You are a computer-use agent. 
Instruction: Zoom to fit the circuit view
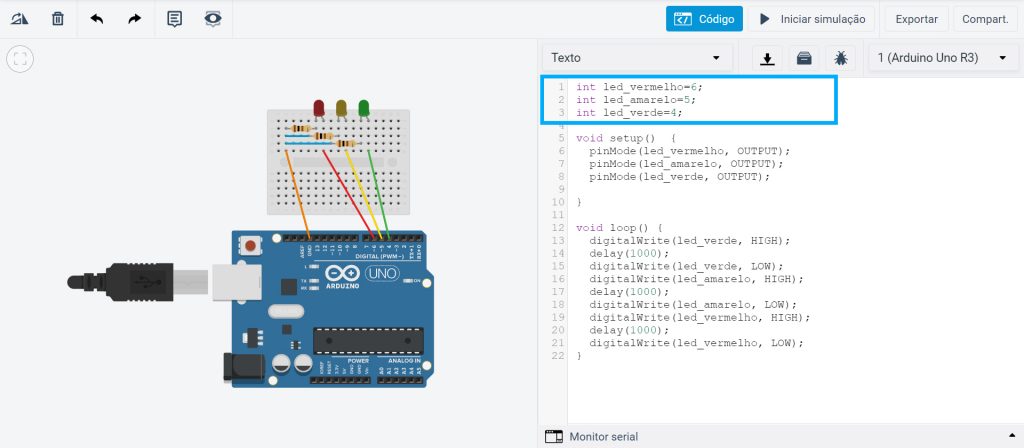point(20,59)
